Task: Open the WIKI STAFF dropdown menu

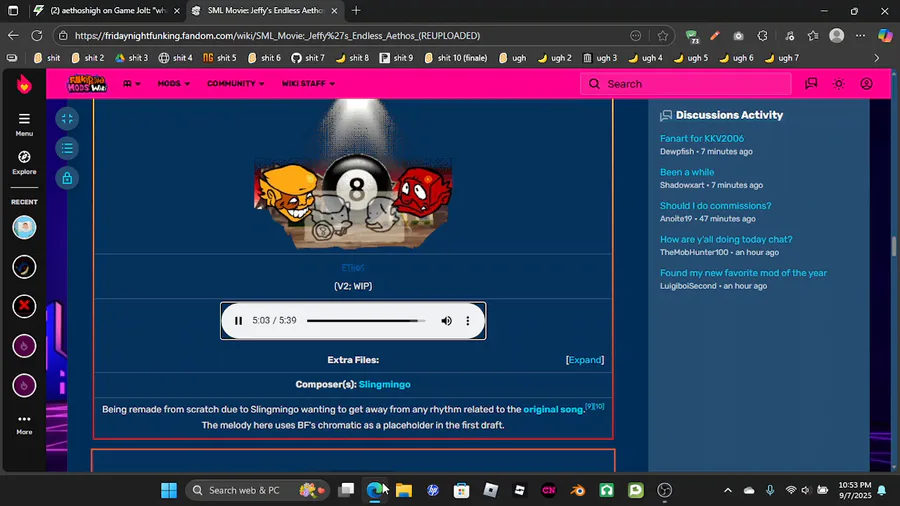Action: [308, 84]
